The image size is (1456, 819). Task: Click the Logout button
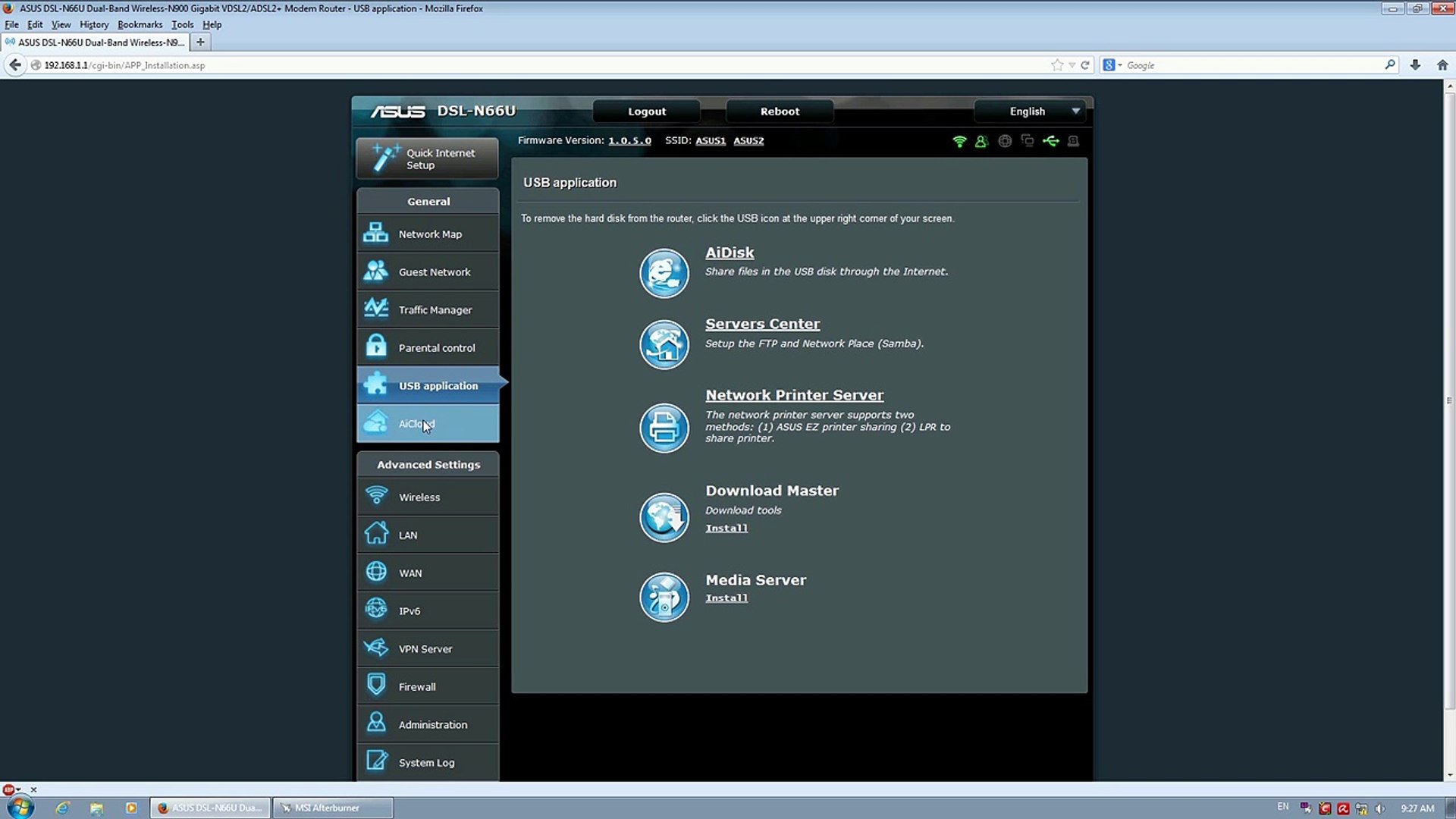pyautogui.click(x=647, y=111)
